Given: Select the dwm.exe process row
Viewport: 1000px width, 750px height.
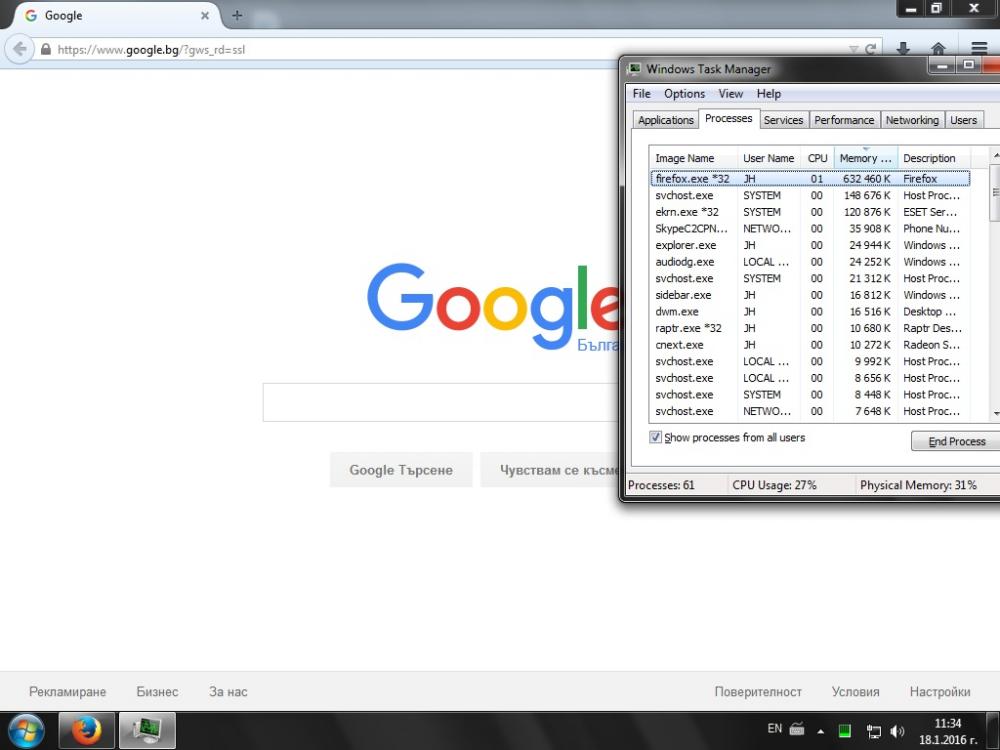Looking at the screenshot, I should (810, 311).
